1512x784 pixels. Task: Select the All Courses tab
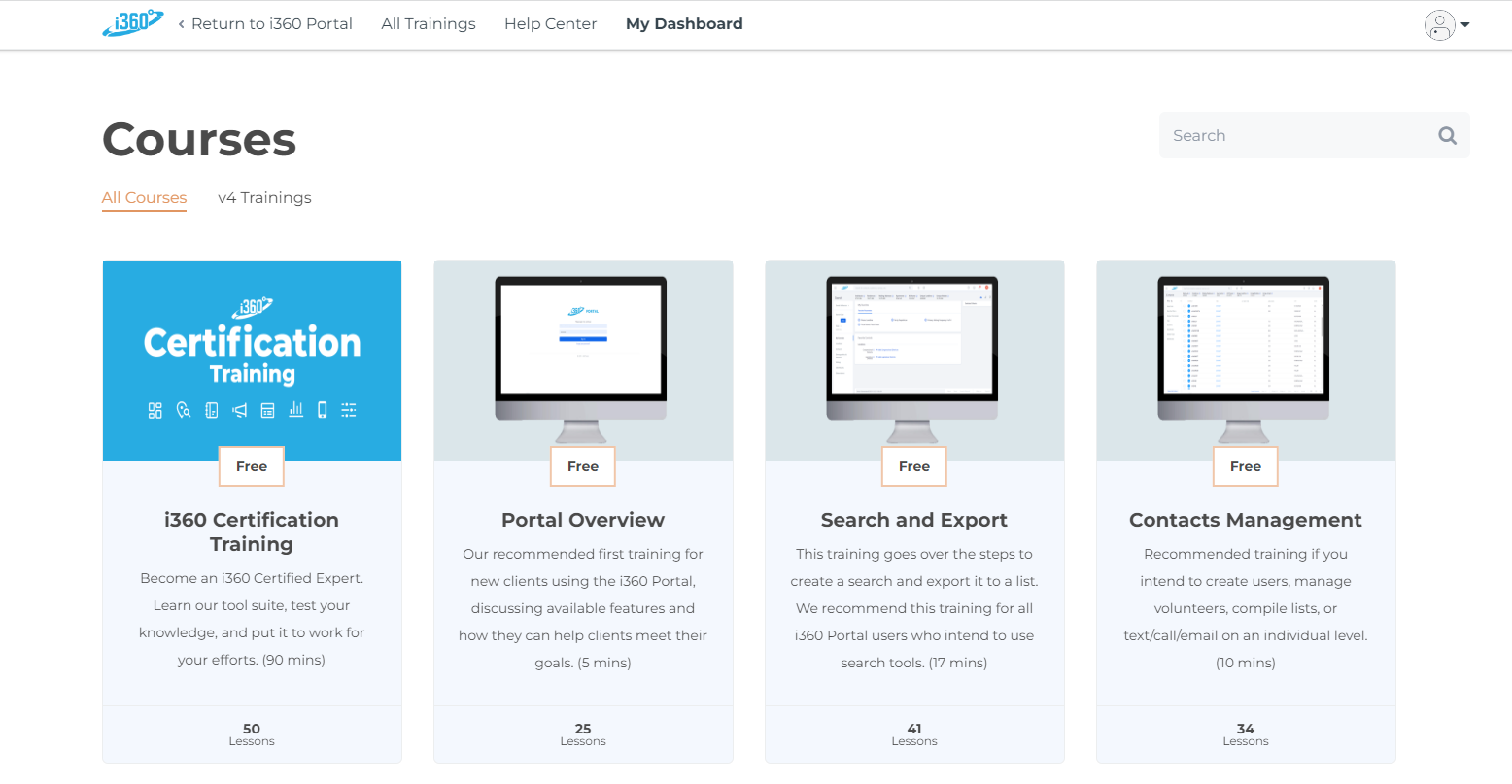click(x=144, y=198)
